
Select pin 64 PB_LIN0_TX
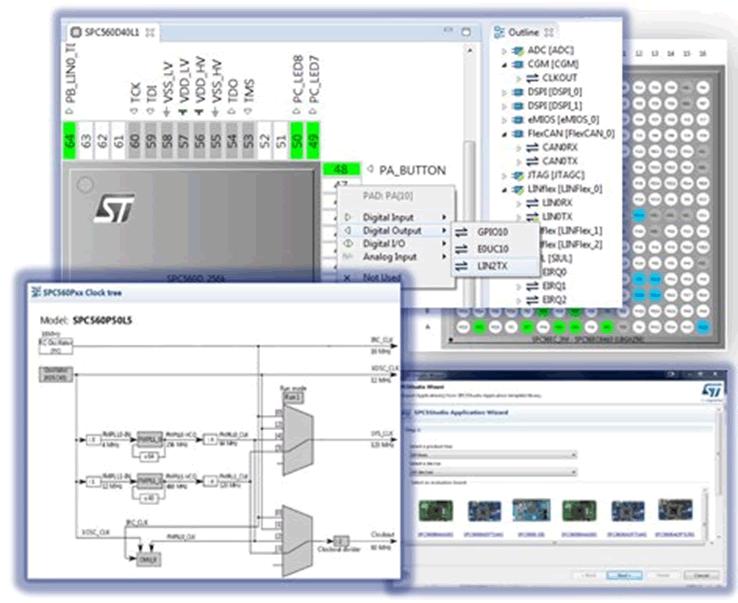[69, 140]
